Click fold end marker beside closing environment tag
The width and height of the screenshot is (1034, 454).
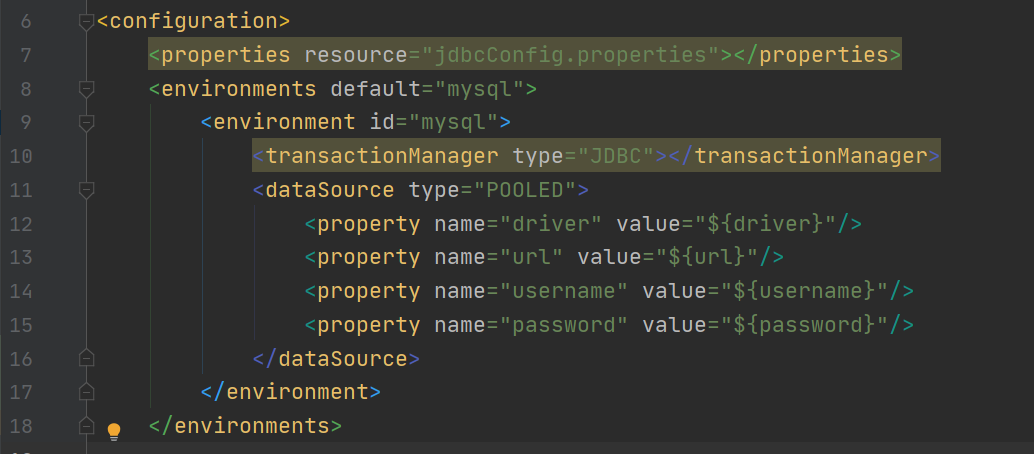[x=86, y=393]
